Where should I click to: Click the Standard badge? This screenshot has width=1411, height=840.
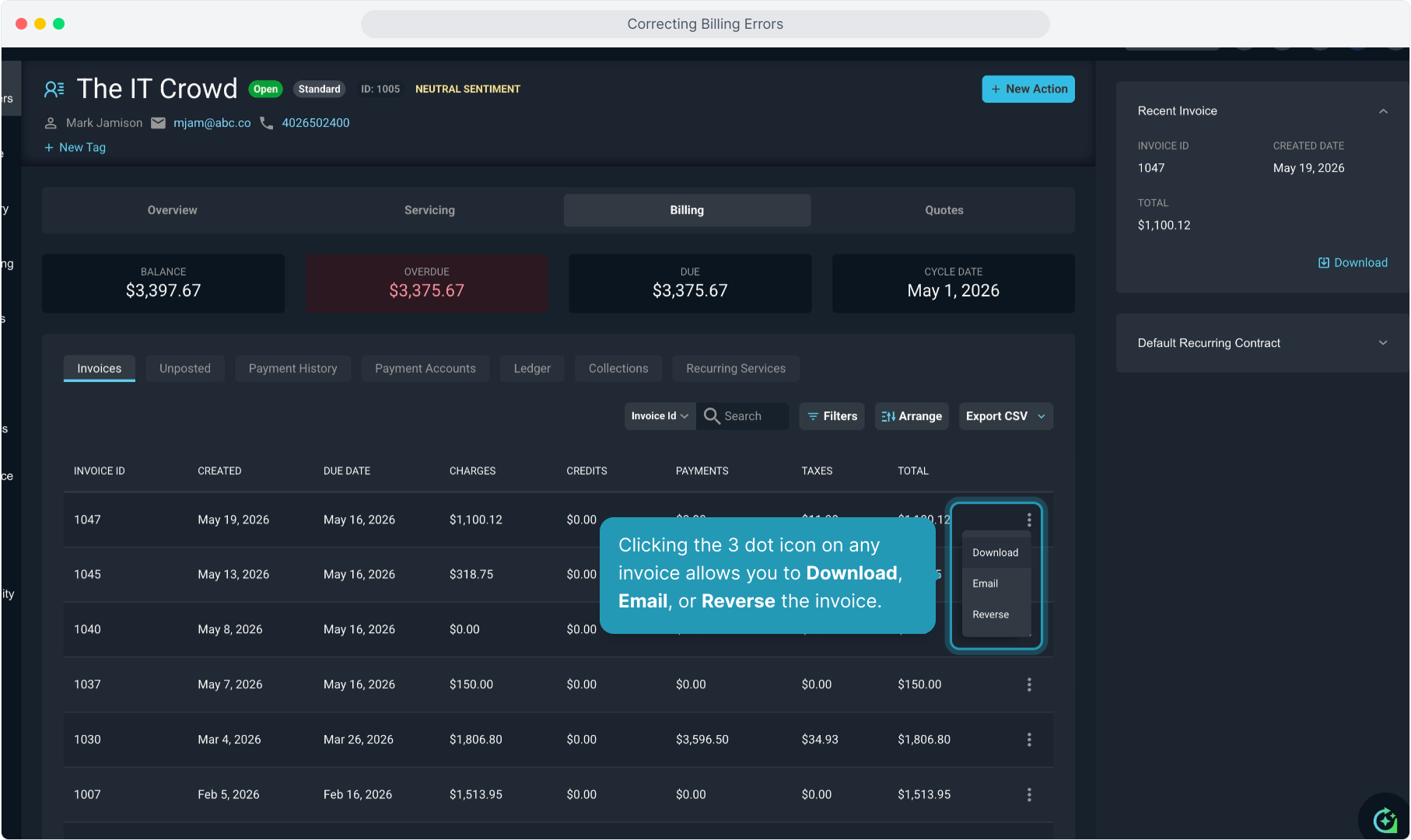click(x=320, y=89)
